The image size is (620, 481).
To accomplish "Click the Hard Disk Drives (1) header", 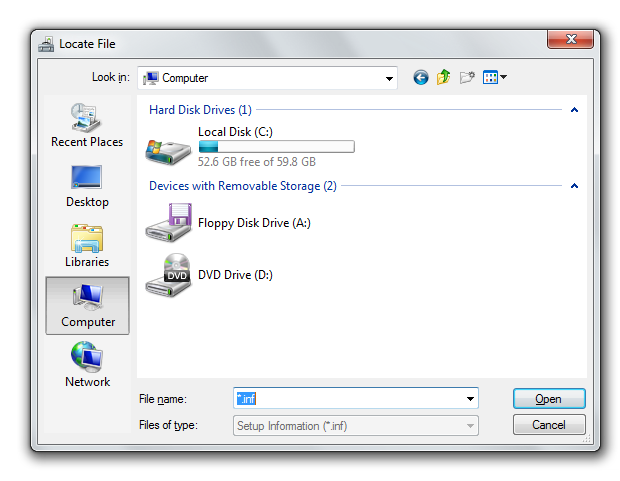I will 200,110.
